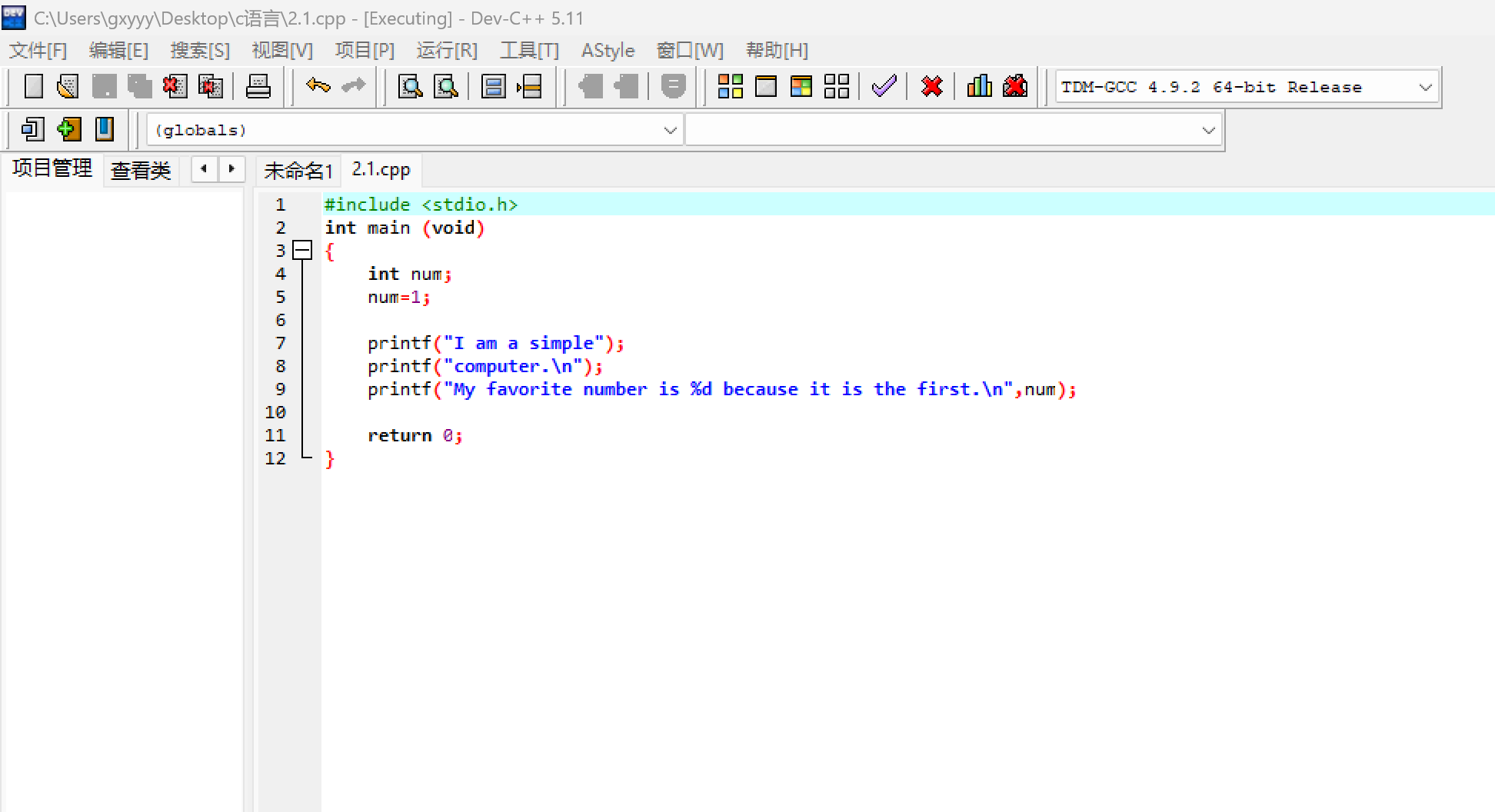Delete profiling information via crossed chart icon
1495x812 pixels.
(1015, 86)
